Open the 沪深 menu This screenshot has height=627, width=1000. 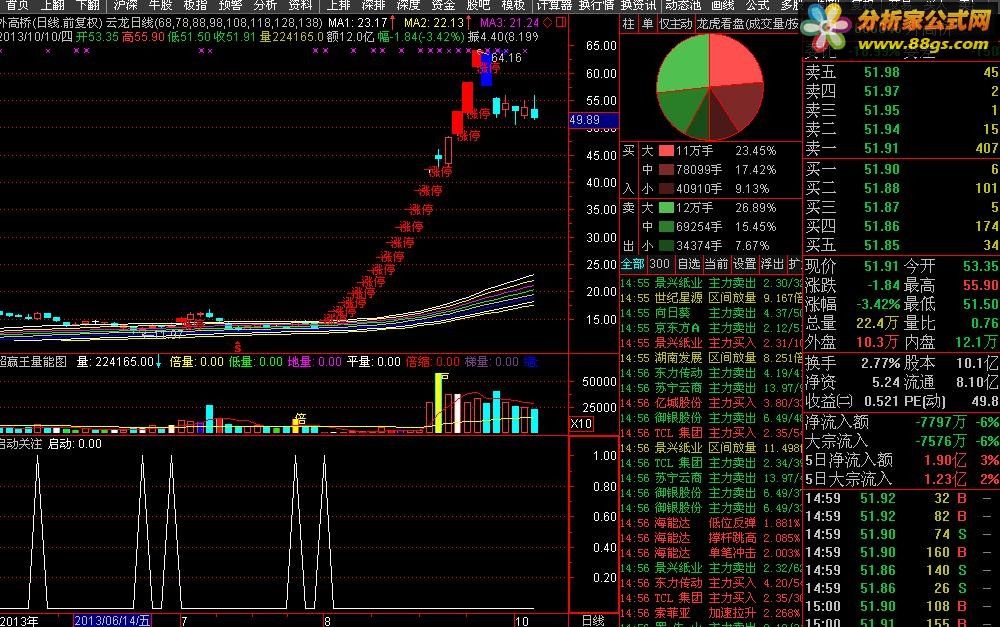coord(125,5)
